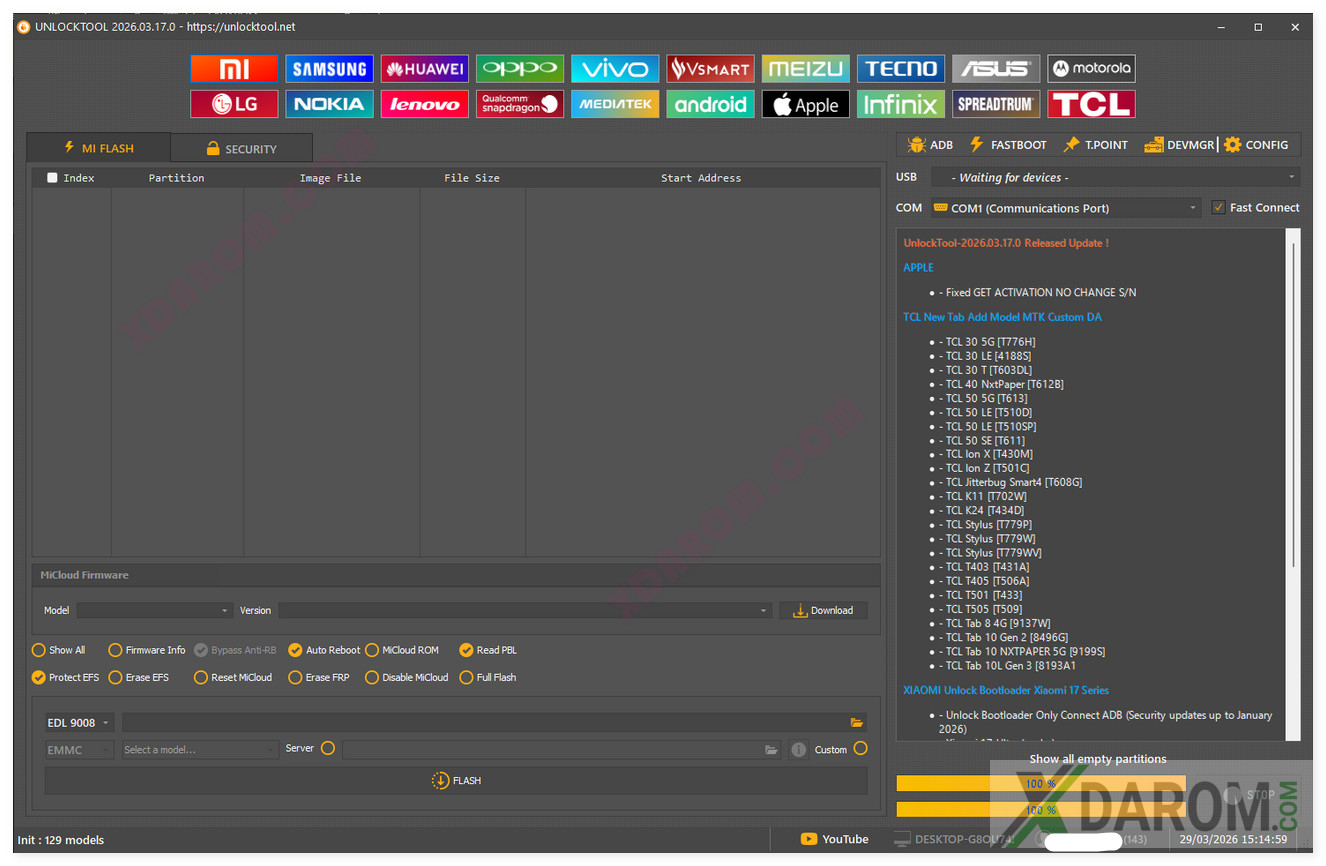Click the Download firmware button
Viewport: 1326px width, 866px height.
[x=823, y=610]
